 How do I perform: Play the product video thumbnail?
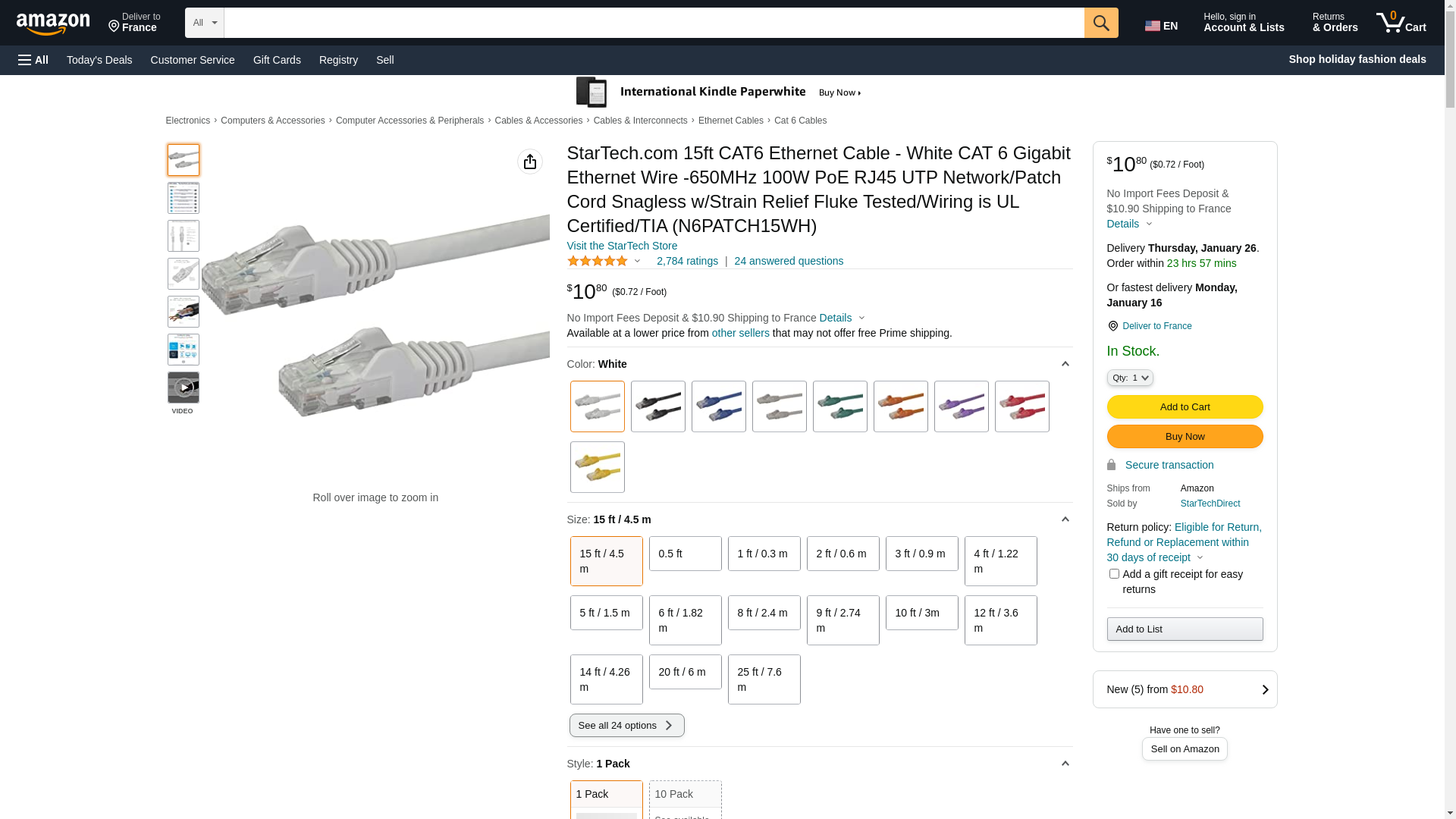click(x=184, y=388)
